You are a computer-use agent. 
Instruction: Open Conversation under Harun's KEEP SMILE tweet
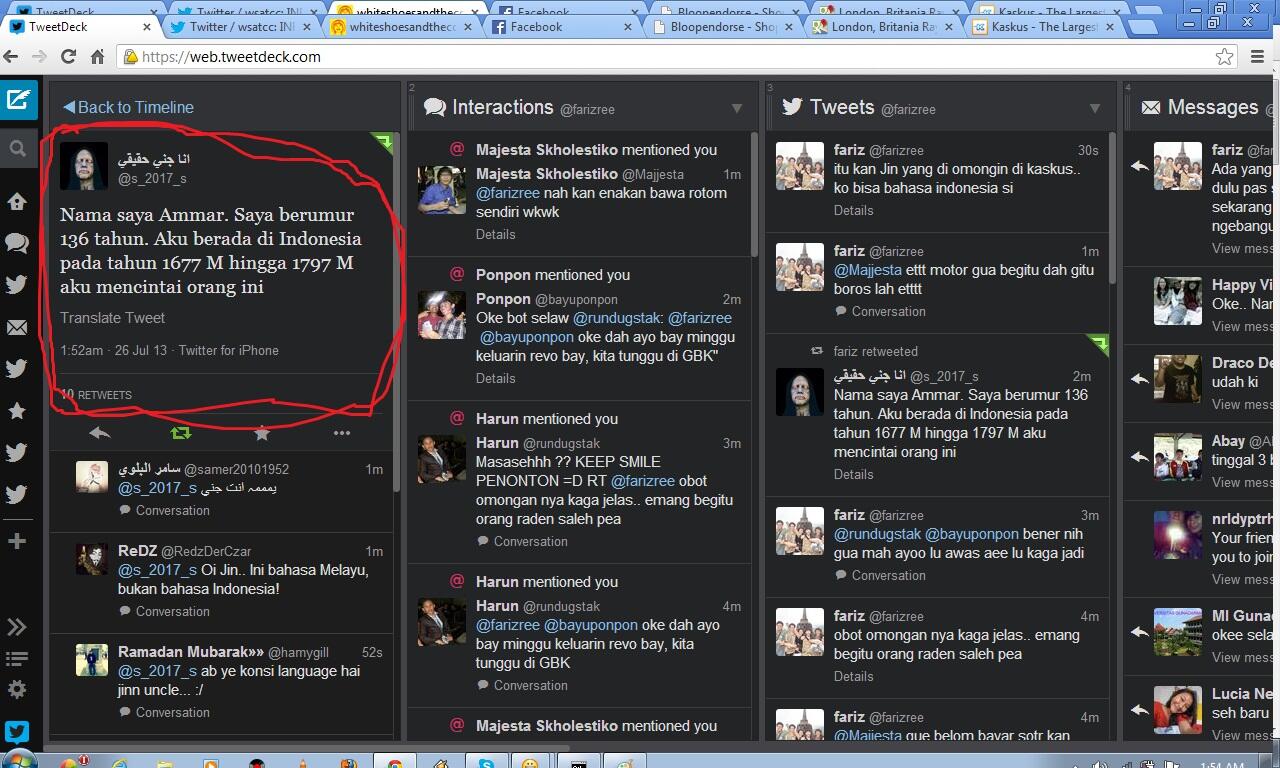521,541
